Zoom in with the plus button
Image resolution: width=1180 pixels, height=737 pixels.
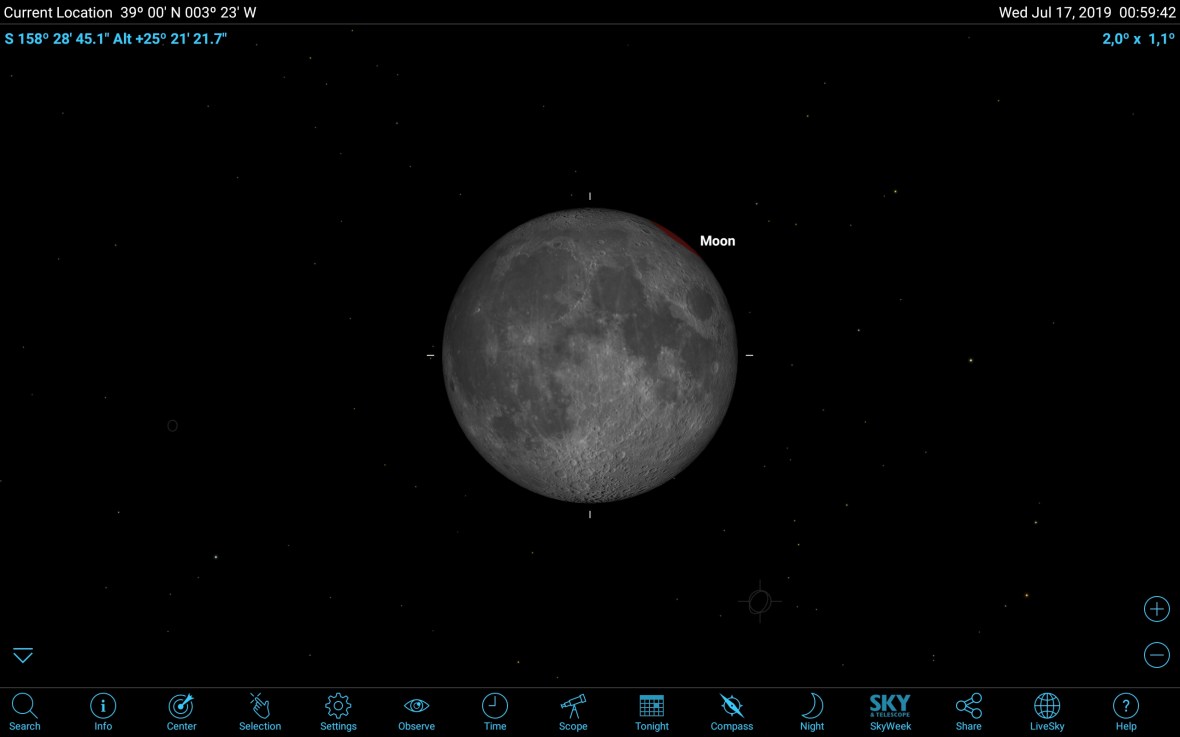1156,609
